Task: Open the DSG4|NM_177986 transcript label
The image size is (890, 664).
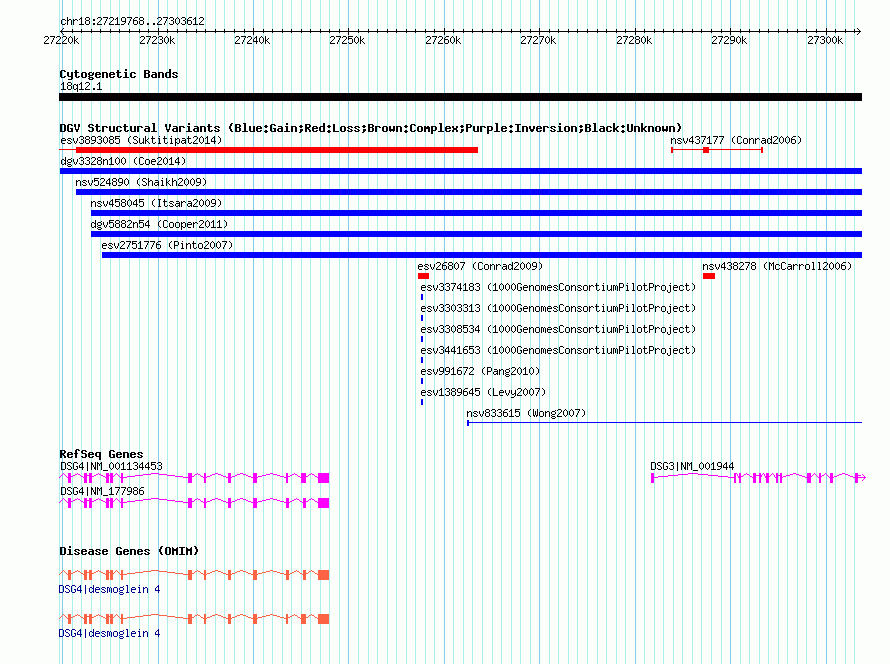Action: point(102,491)
